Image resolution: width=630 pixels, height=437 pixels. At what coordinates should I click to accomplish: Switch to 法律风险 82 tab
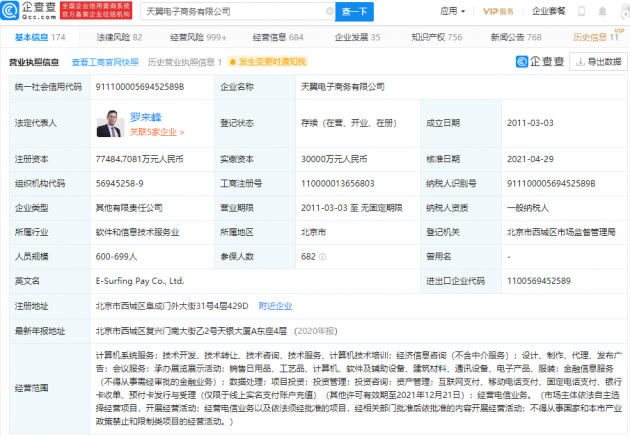tap(119, 37)
